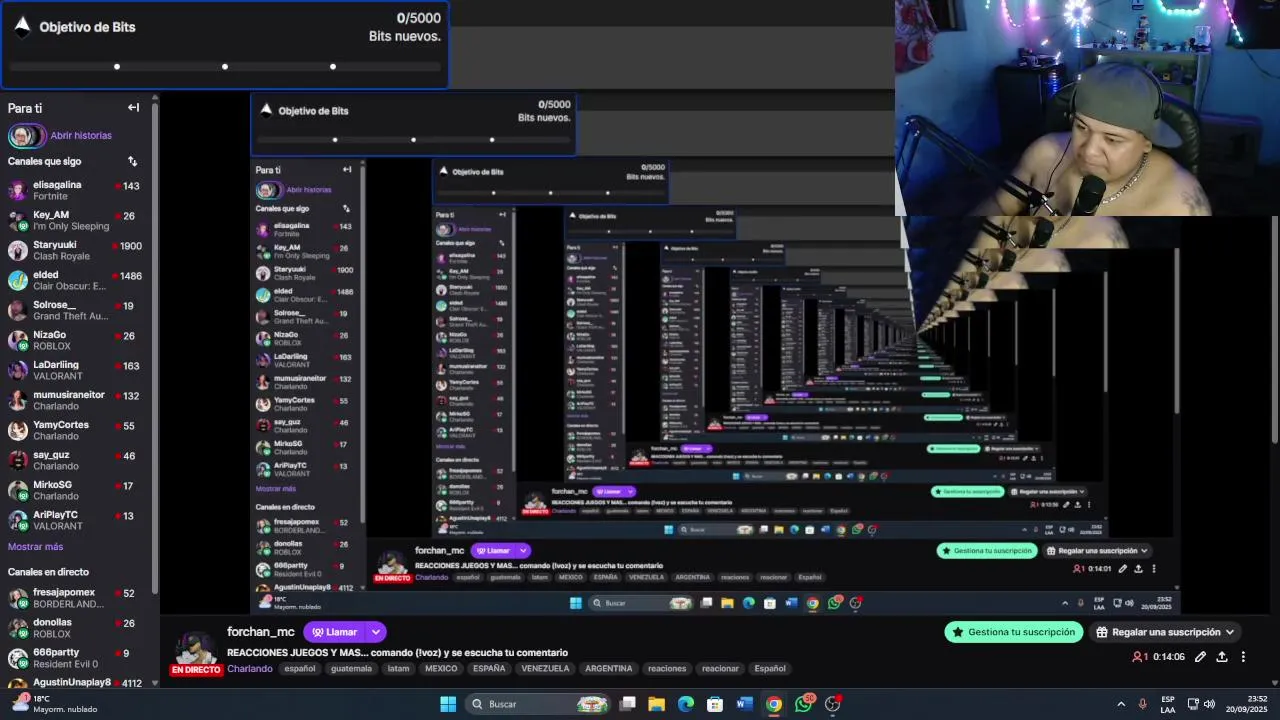Viewport: 1280px width, 720px height.
Task: Click the Bits icon beside Objetivo de Bits
Action: (x=22, y=27)
